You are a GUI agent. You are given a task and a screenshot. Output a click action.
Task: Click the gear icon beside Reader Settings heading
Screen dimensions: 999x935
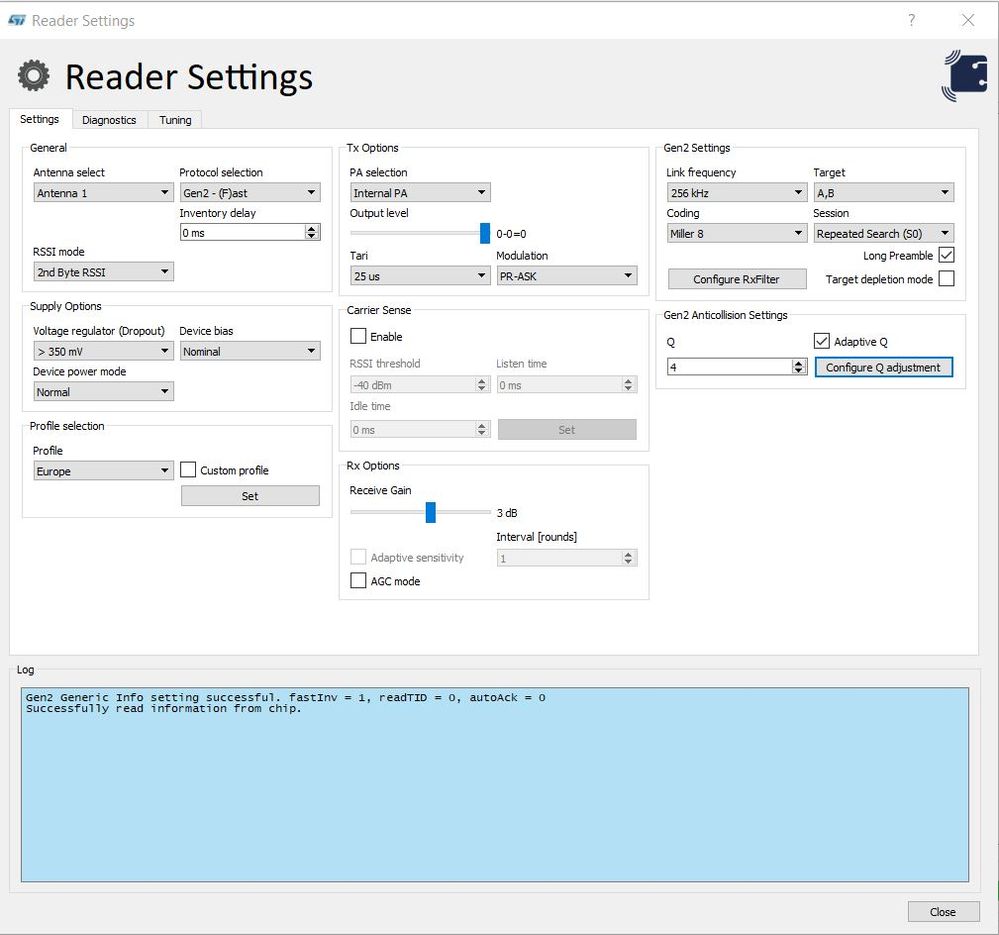click(x=34, y=76)
